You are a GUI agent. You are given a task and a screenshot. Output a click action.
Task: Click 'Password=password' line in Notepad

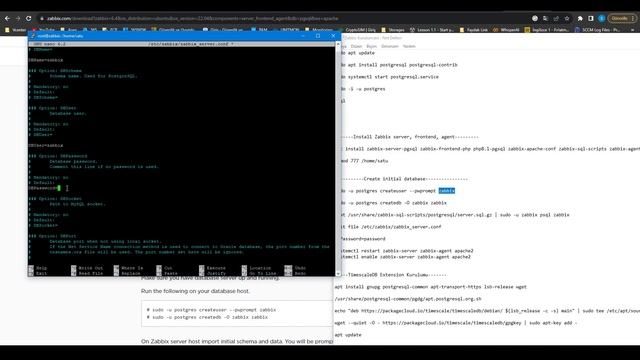pyautogui.click(x=363, y=238)
